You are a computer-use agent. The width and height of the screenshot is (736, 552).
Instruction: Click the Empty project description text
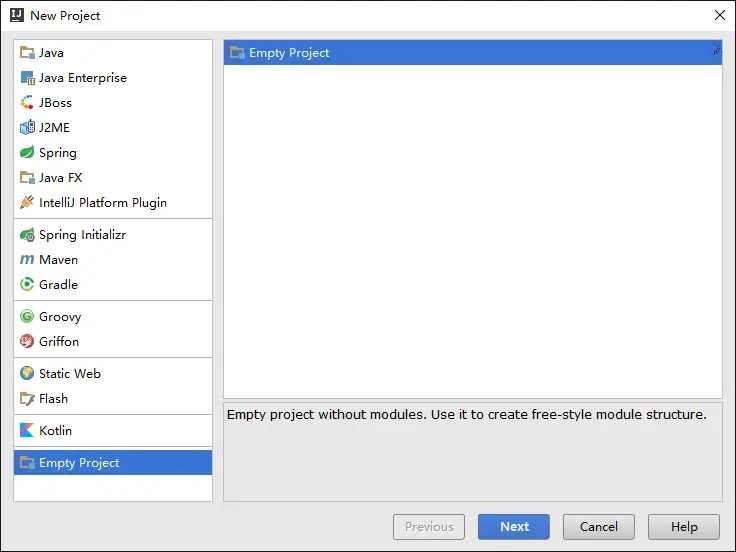coord(467,414)
